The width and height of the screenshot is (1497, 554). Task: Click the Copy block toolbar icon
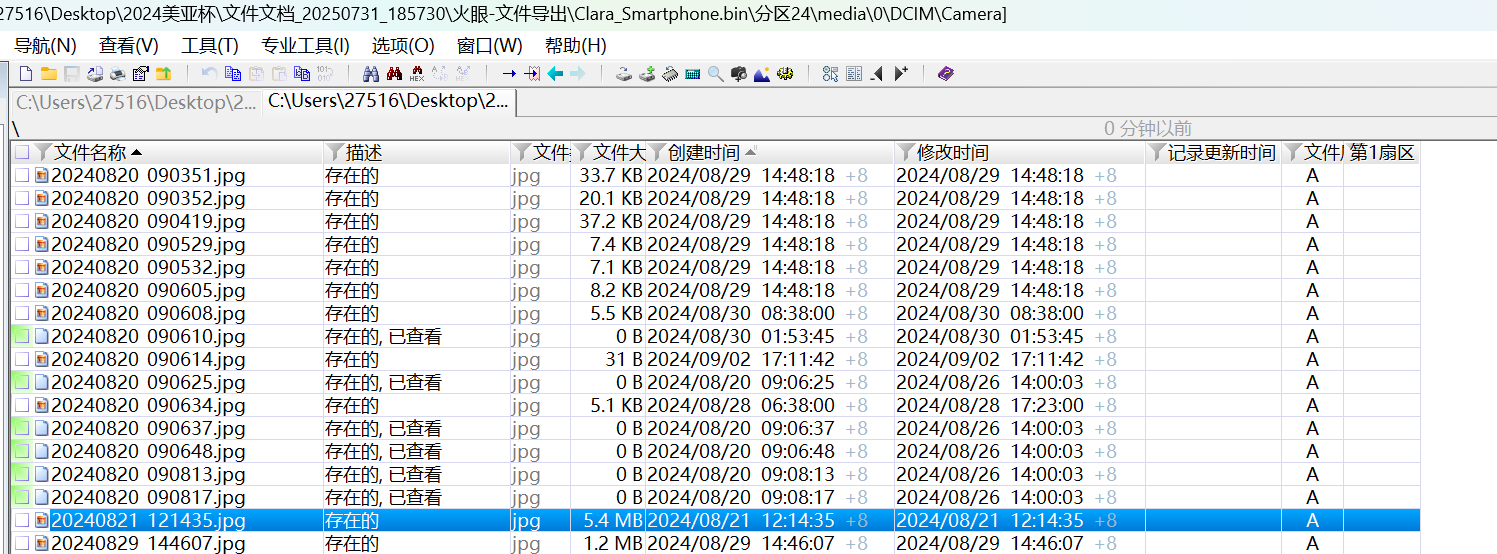click(x=232, y=74)
